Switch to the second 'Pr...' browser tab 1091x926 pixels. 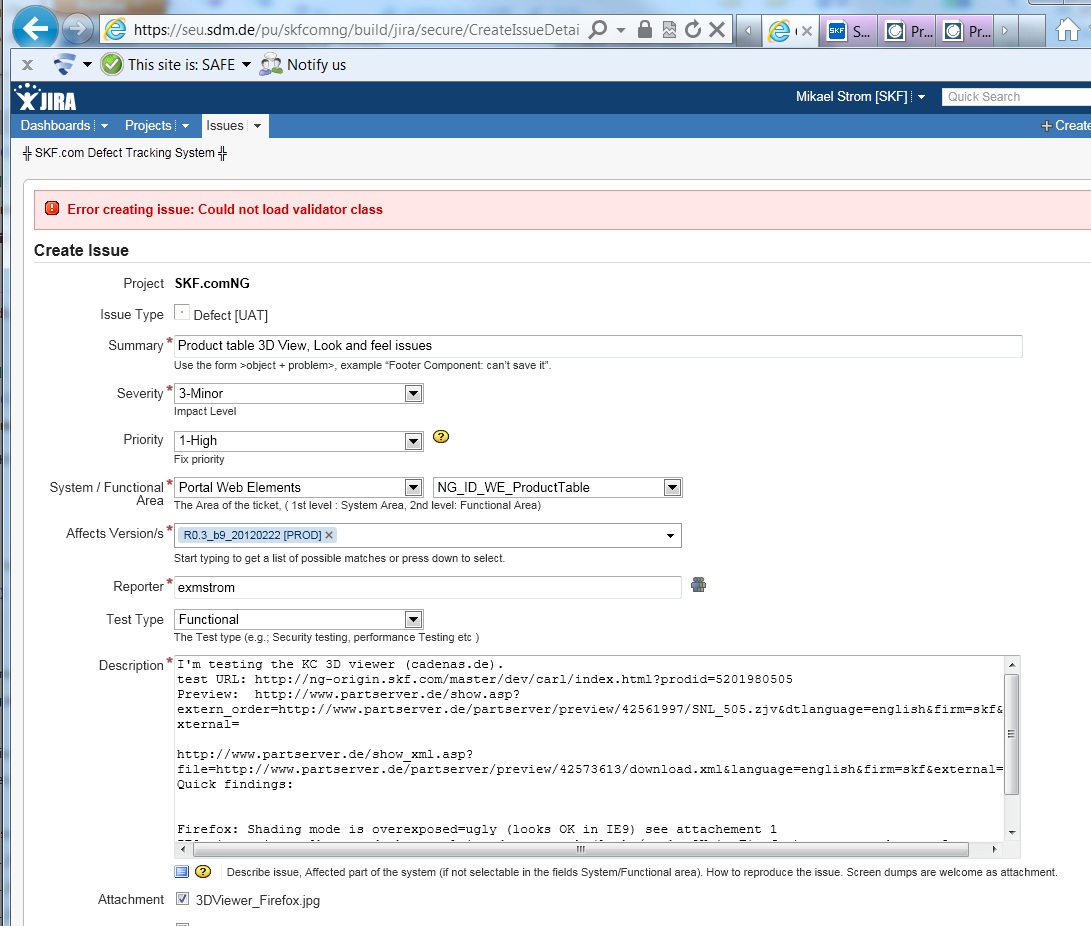[x=966, y=31]
